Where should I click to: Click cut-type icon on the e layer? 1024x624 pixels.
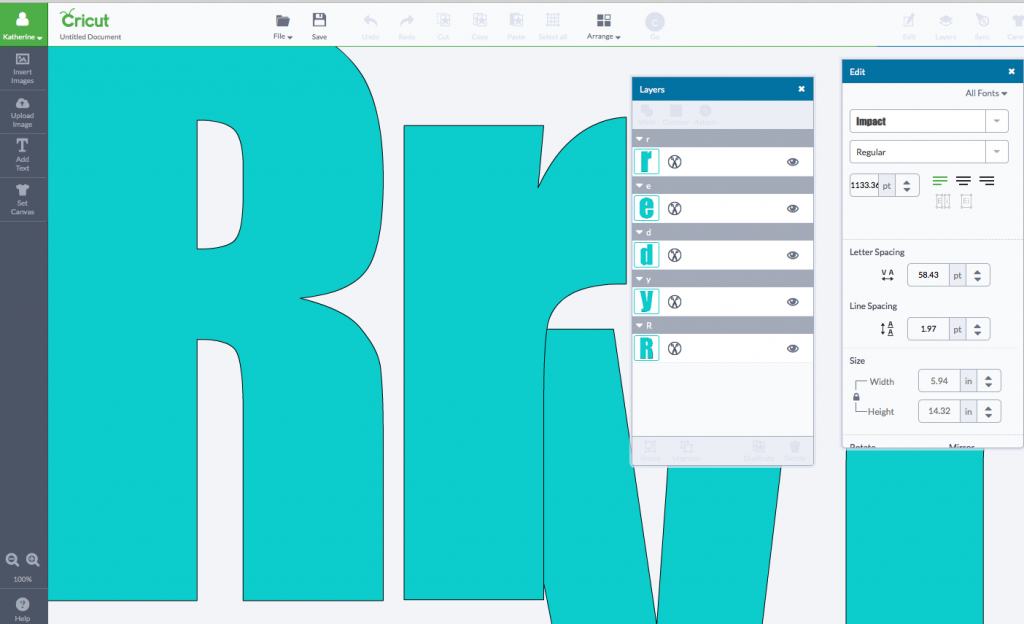[675, 208]
